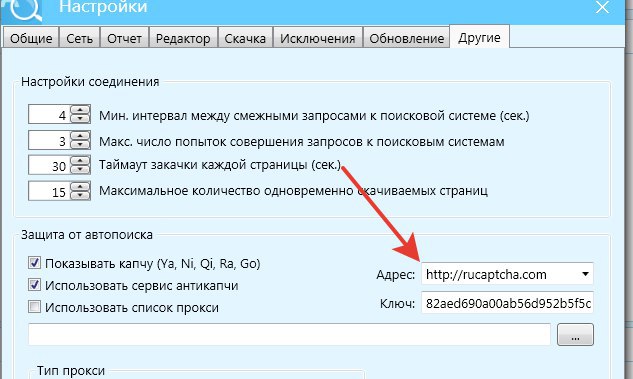Increase simultaneous pages count with up arrow

[80, 186]
